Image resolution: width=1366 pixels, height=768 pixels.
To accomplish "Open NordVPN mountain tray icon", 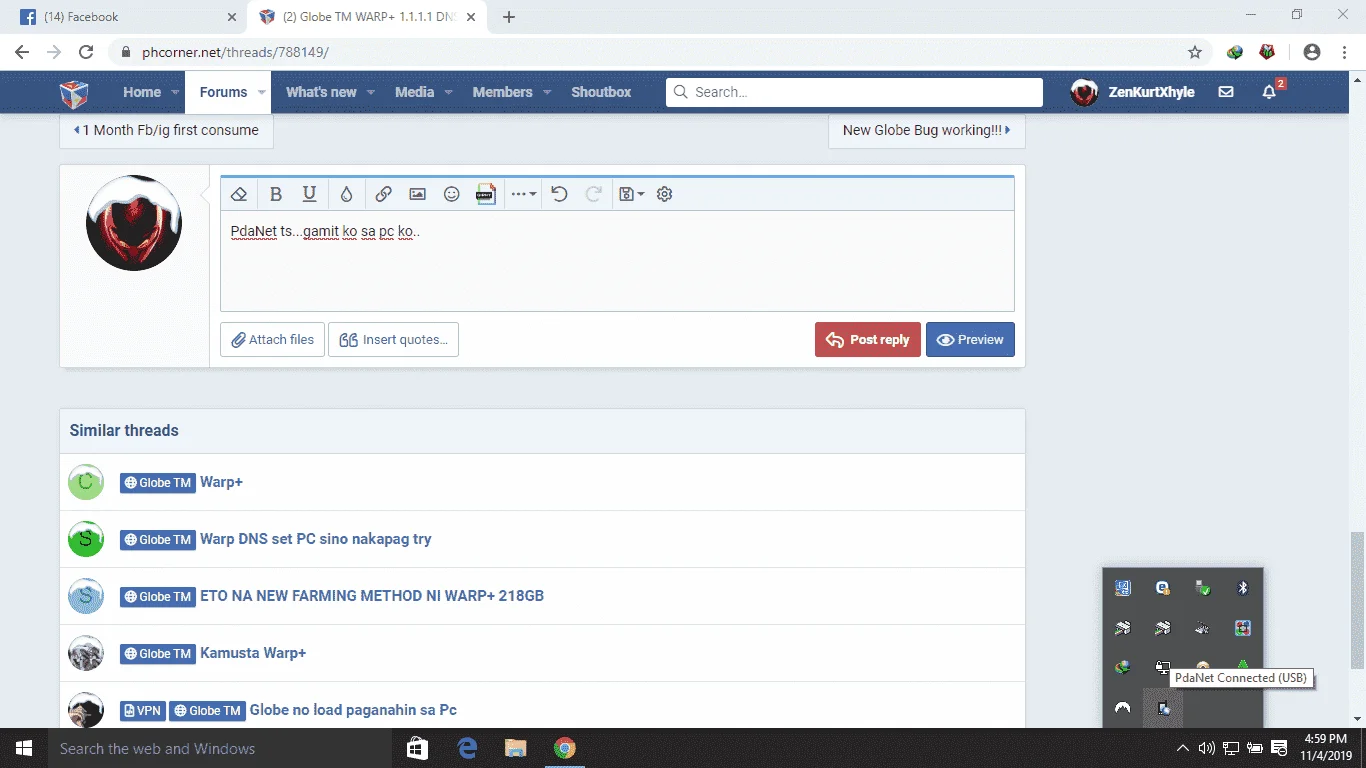I will coord(1123,708).
